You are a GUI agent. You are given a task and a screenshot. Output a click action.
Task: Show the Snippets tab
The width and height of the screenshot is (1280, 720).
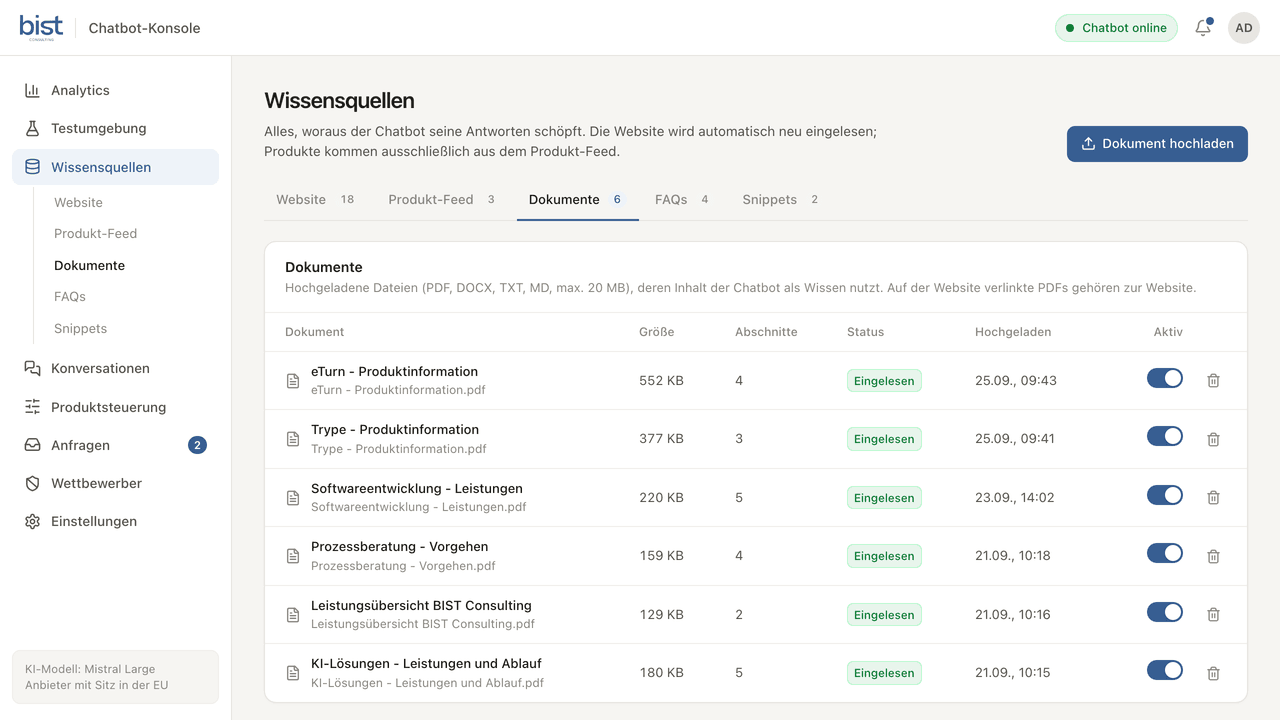pyautogui.click(x=780, y=200)
